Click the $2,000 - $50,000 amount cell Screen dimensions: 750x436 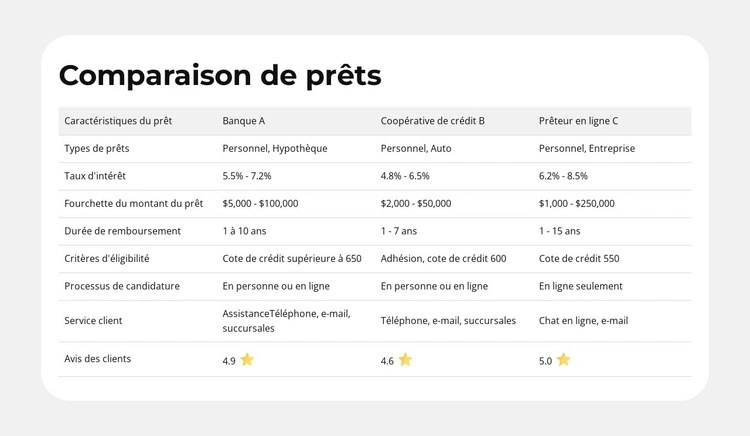(416, 204)
